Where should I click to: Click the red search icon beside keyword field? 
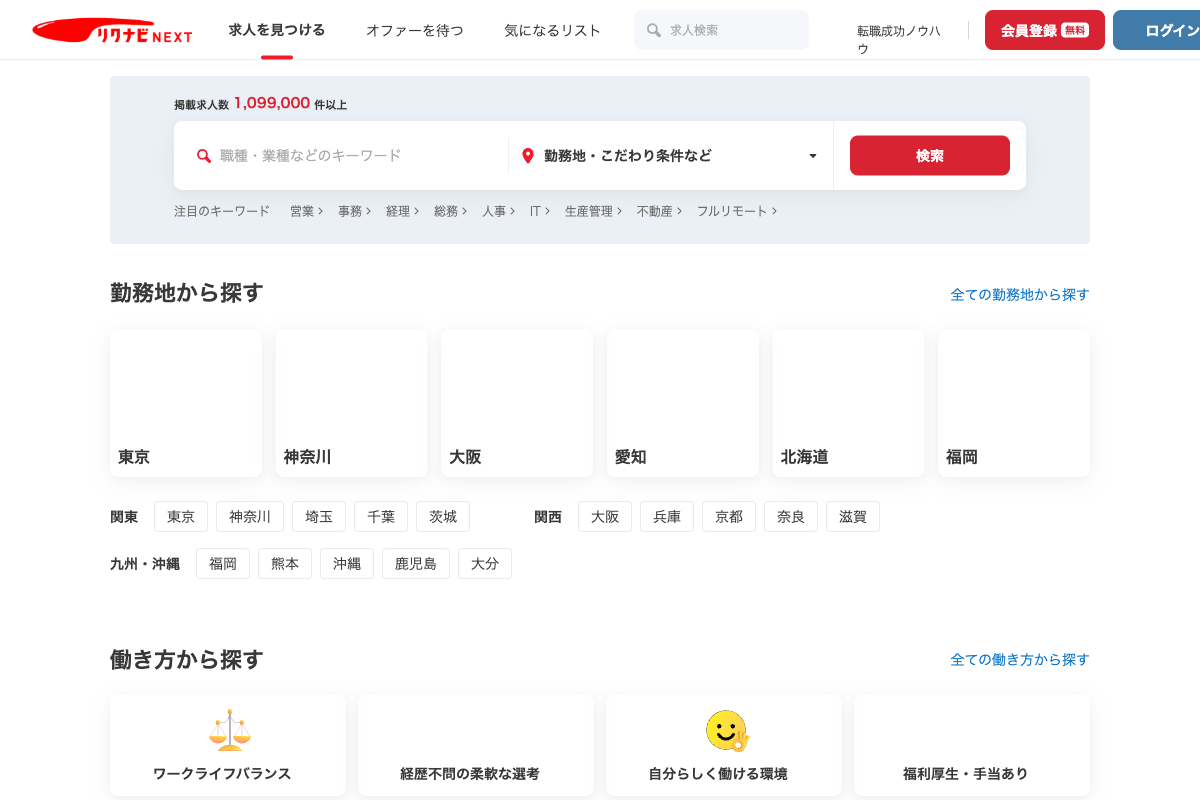click(x=204, y=156)
